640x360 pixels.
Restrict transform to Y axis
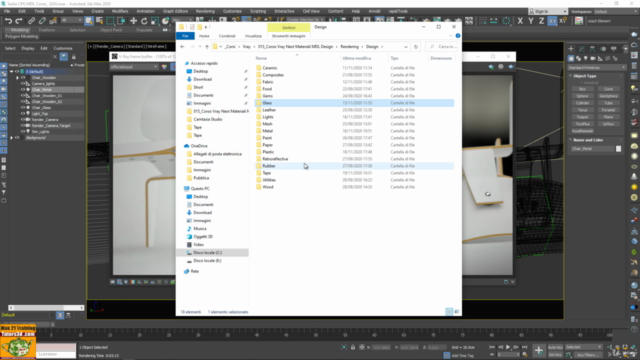(x=531, y=21)
